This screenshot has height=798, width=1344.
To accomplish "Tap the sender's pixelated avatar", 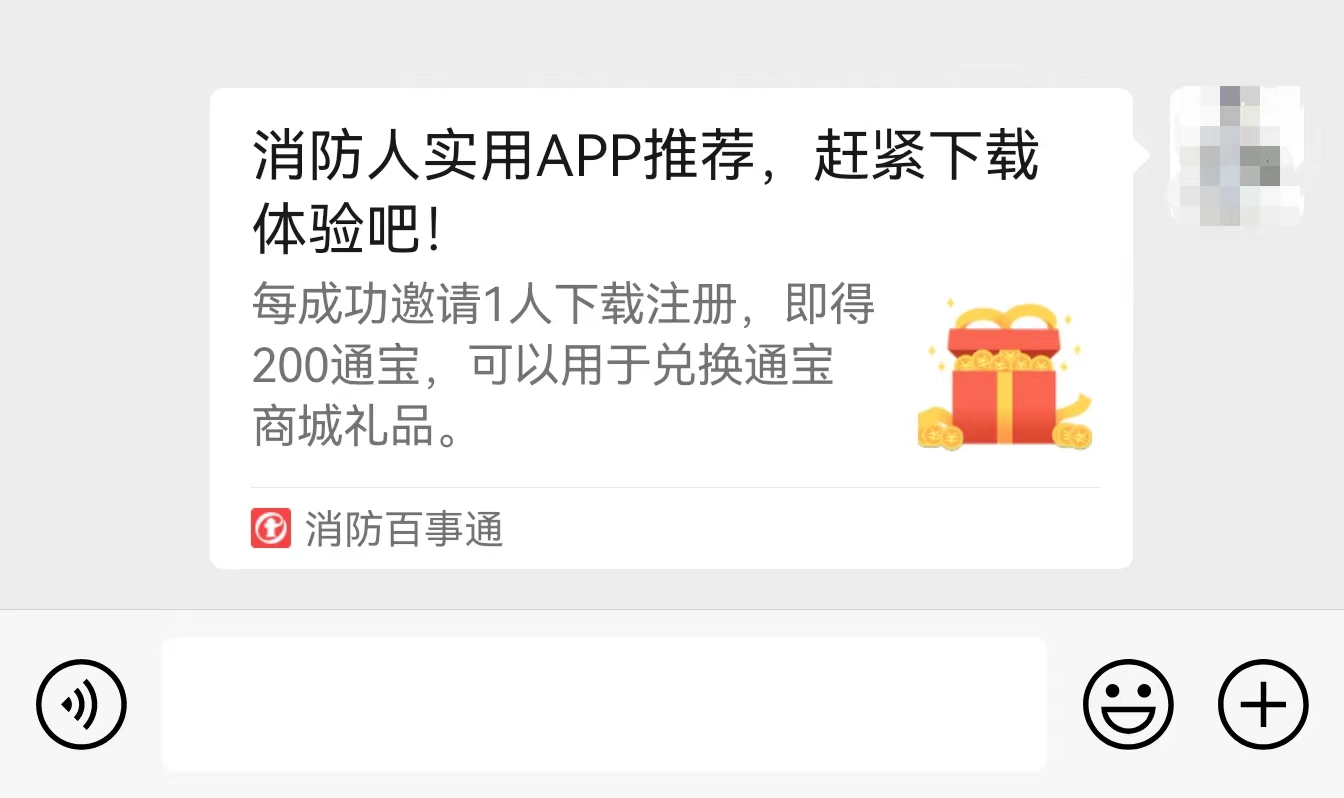I will point(1237,154).
